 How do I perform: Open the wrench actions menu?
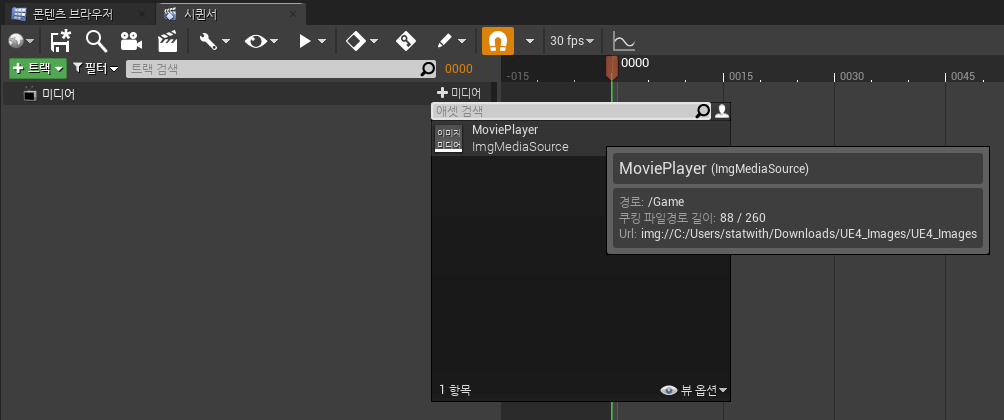click(x=208, y=41)
